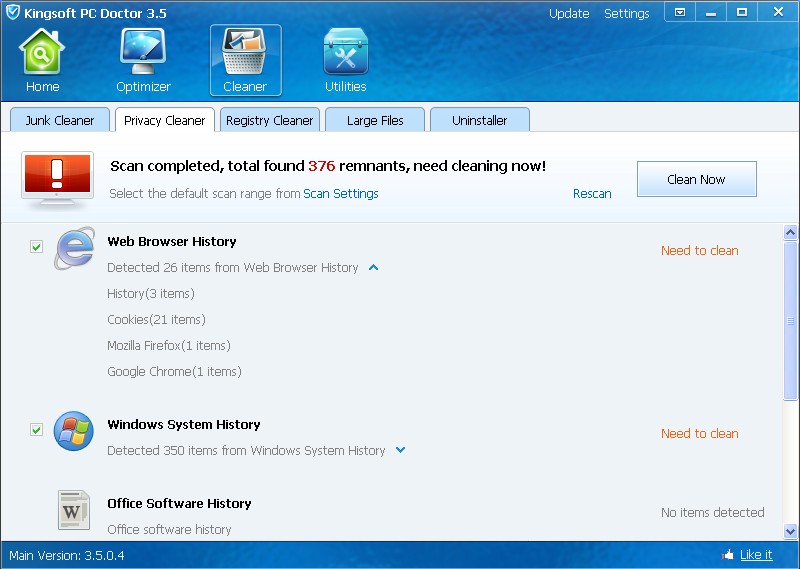The image size is (800, 569).
Task: Select the Cleaner basket icon
Action: [x=244, y=52]
